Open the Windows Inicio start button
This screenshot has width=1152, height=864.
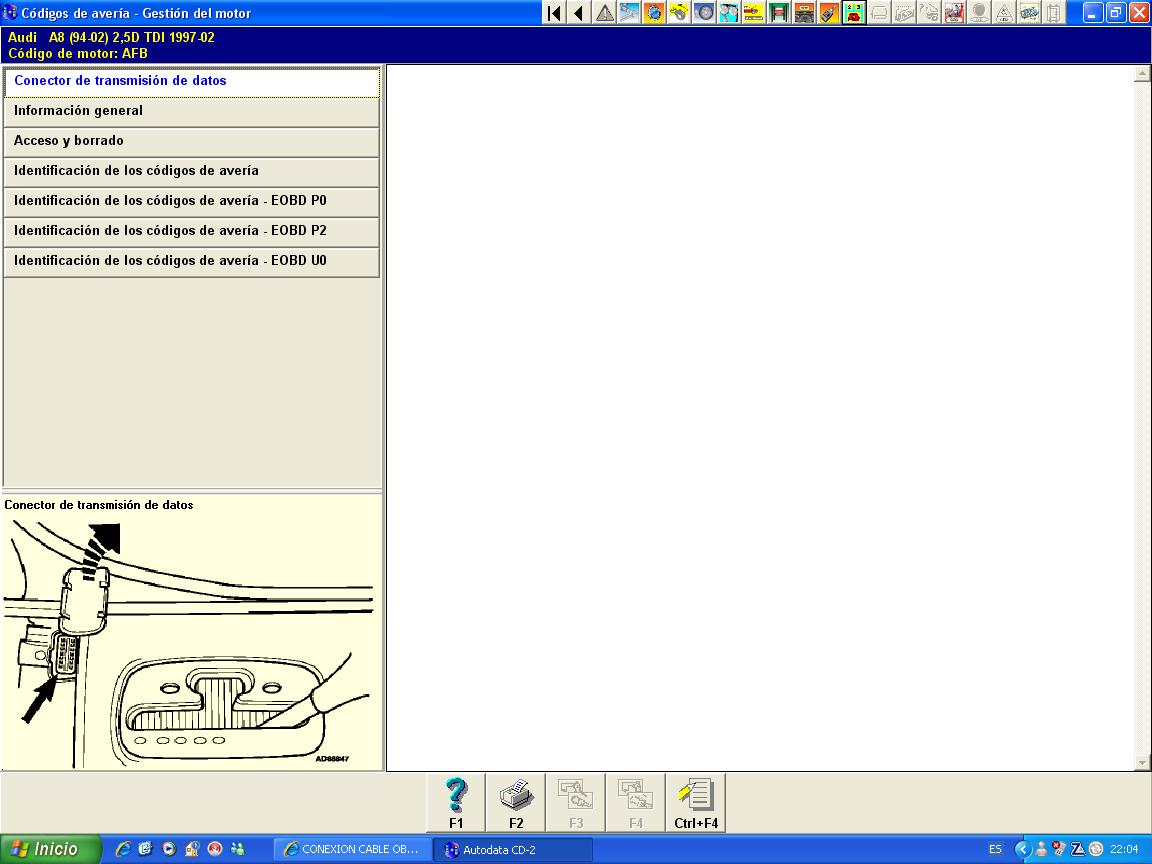(x=50, y=849)
